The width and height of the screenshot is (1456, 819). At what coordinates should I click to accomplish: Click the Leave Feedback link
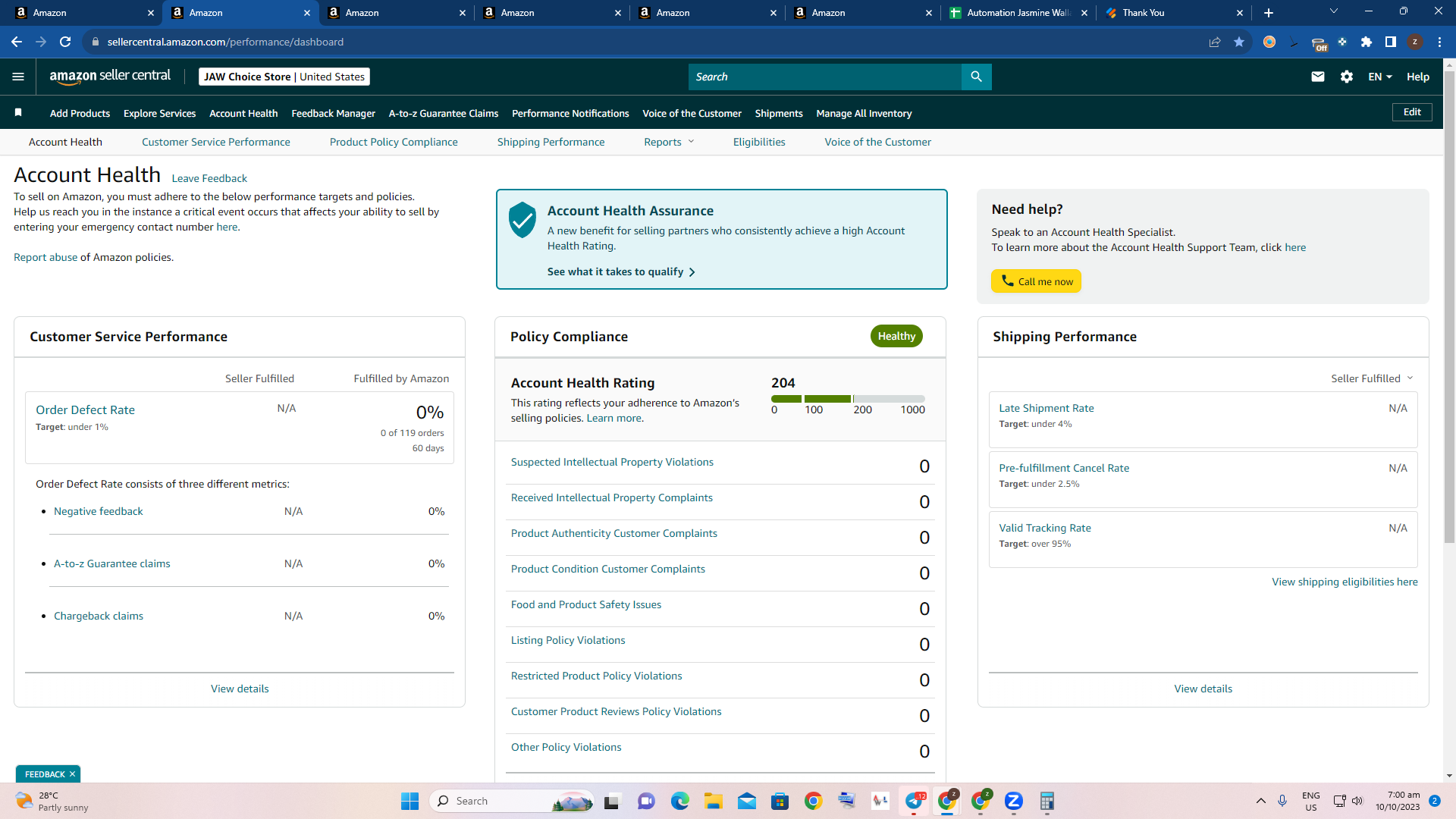209,178
